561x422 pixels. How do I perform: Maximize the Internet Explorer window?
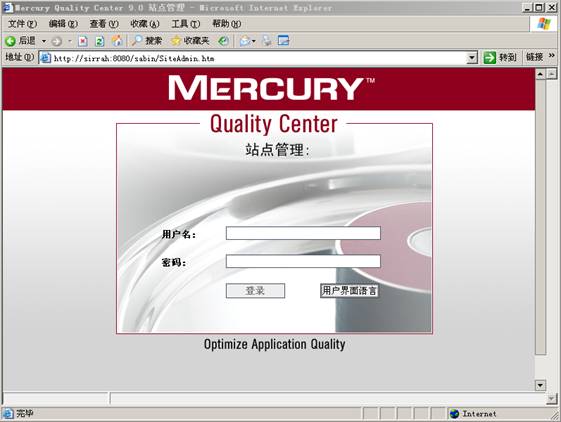pos(539,8)
